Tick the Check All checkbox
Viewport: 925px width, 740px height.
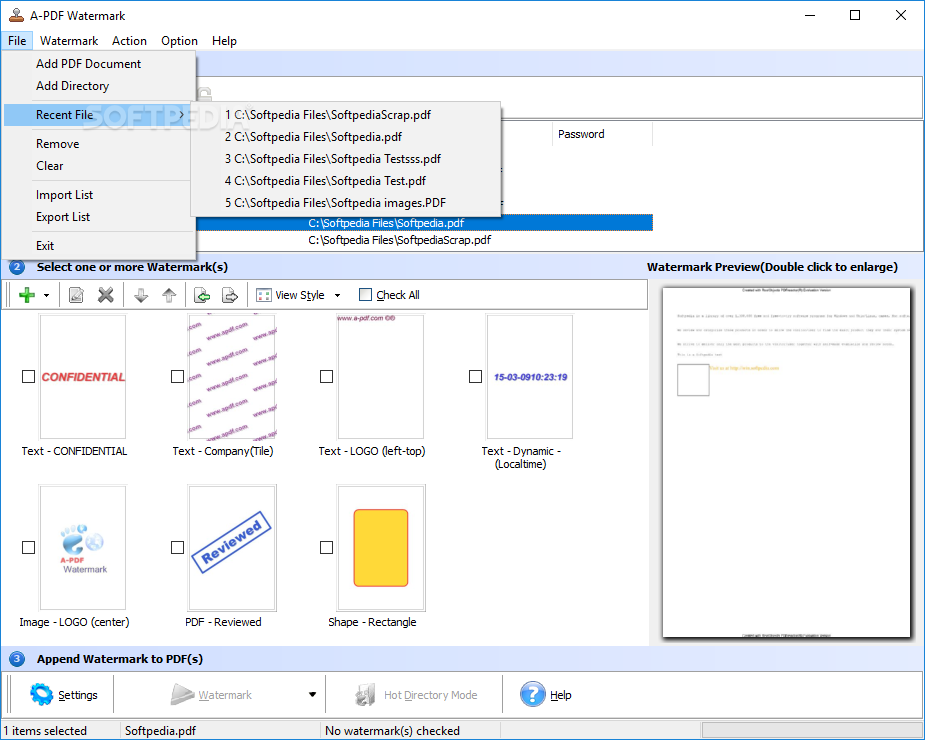point(365,294)
